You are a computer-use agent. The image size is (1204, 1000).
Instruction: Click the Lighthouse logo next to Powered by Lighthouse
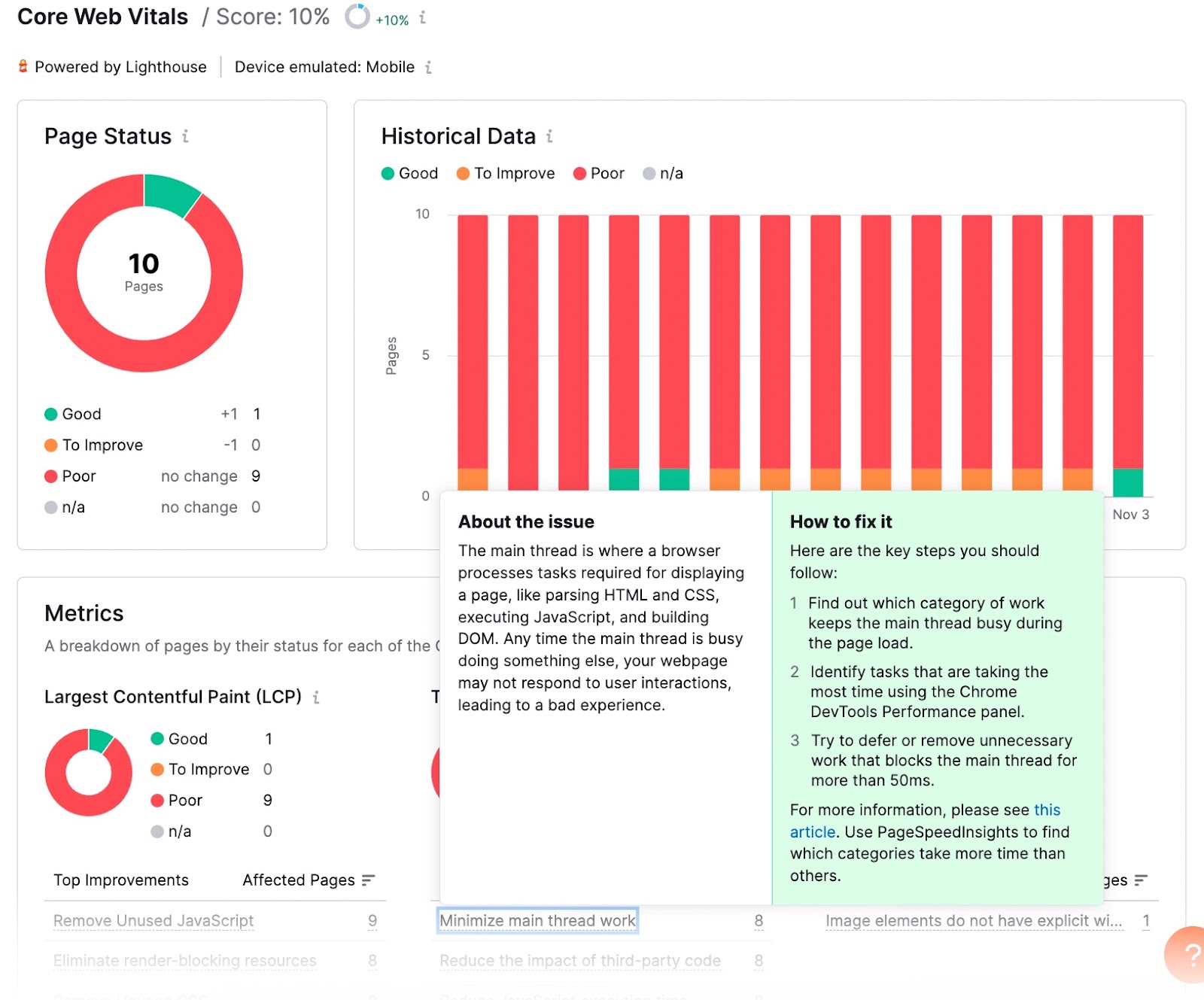23,66
